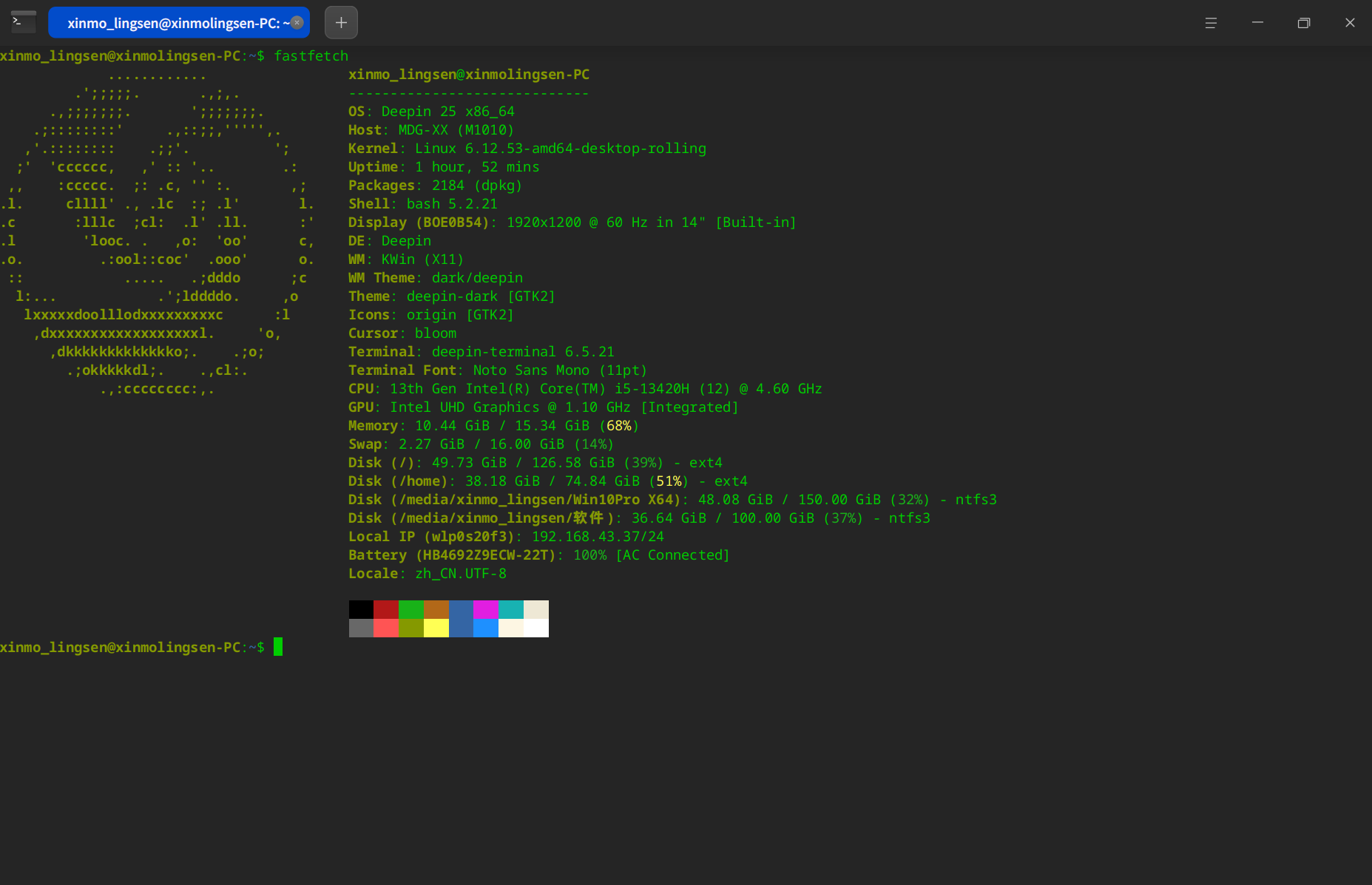1372x885 pixels.
Task: Click the bright yellow color block
Action: [436, 628]
